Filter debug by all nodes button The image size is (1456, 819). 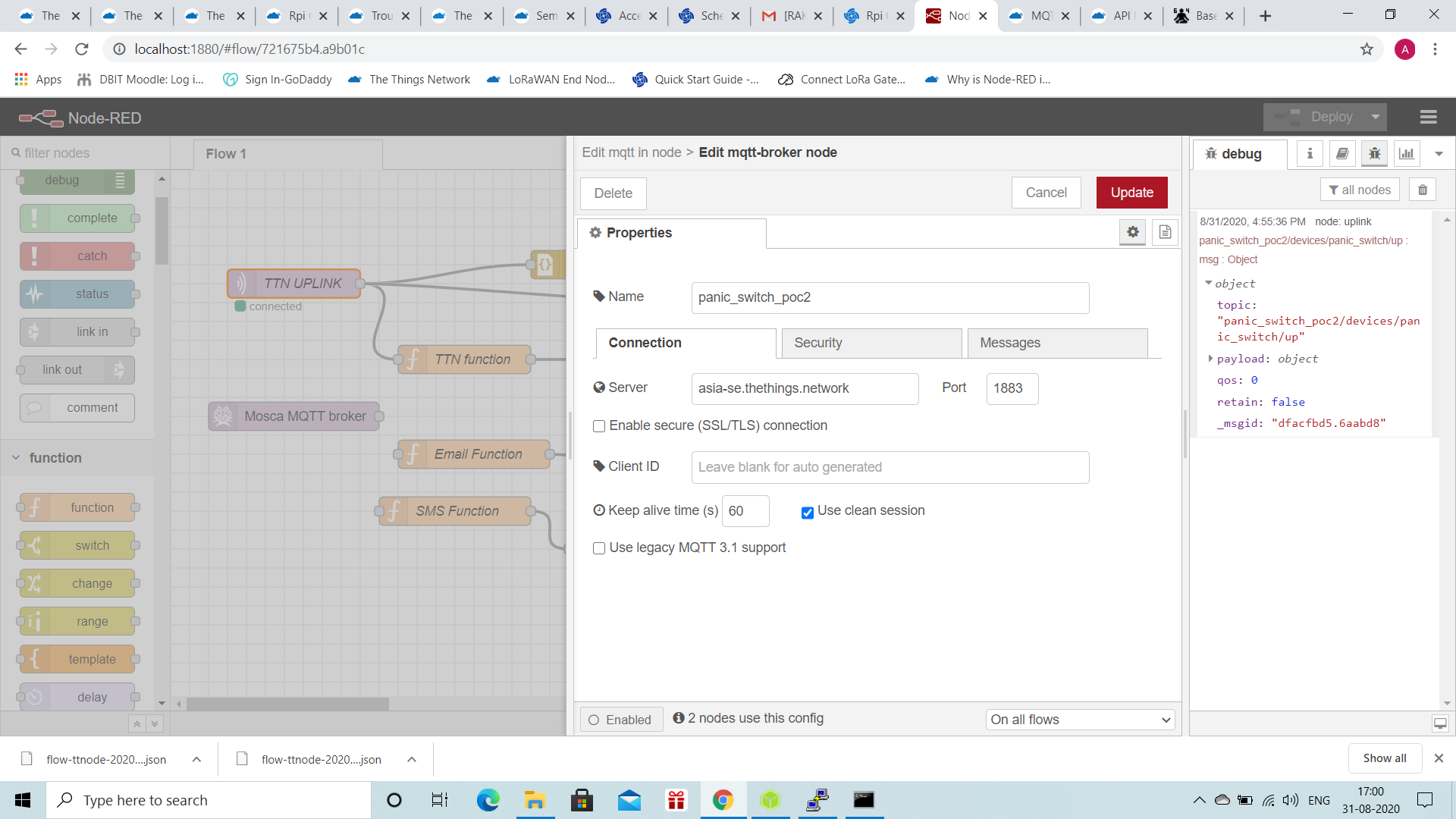pos(1360,190)
